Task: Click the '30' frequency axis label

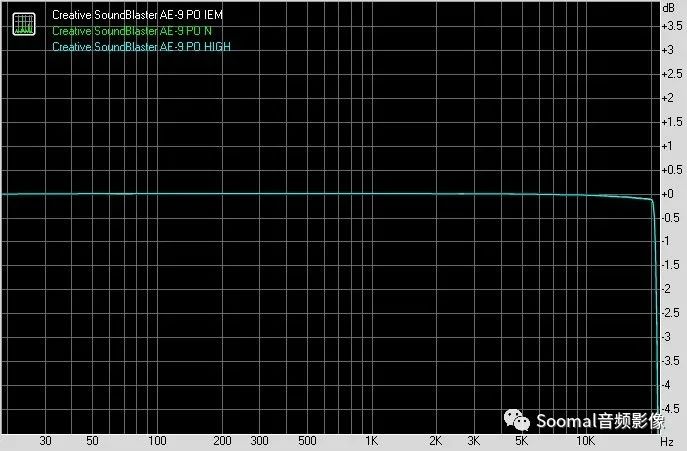Action: (46, 440)
